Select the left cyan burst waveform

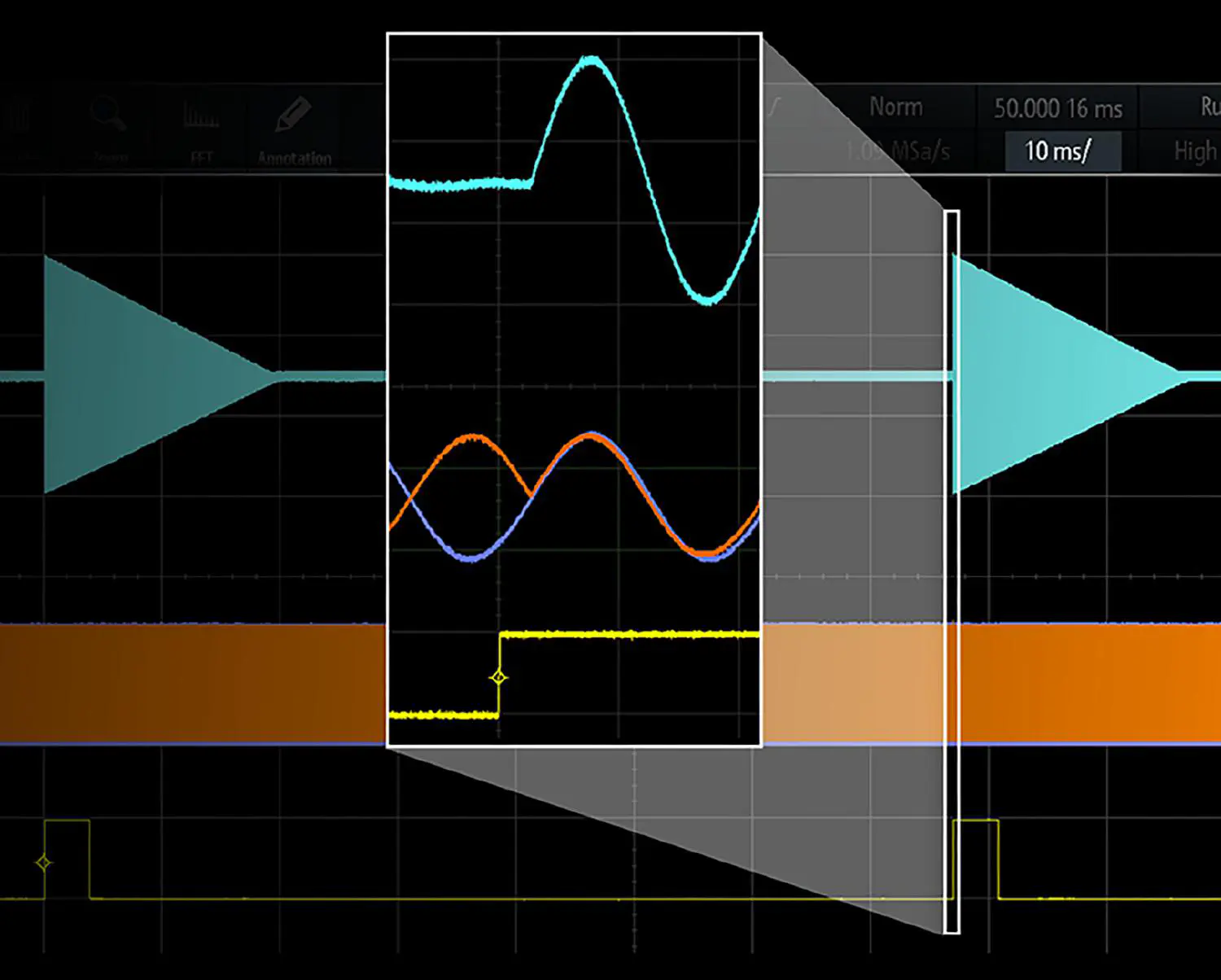(x=122, y=374)
